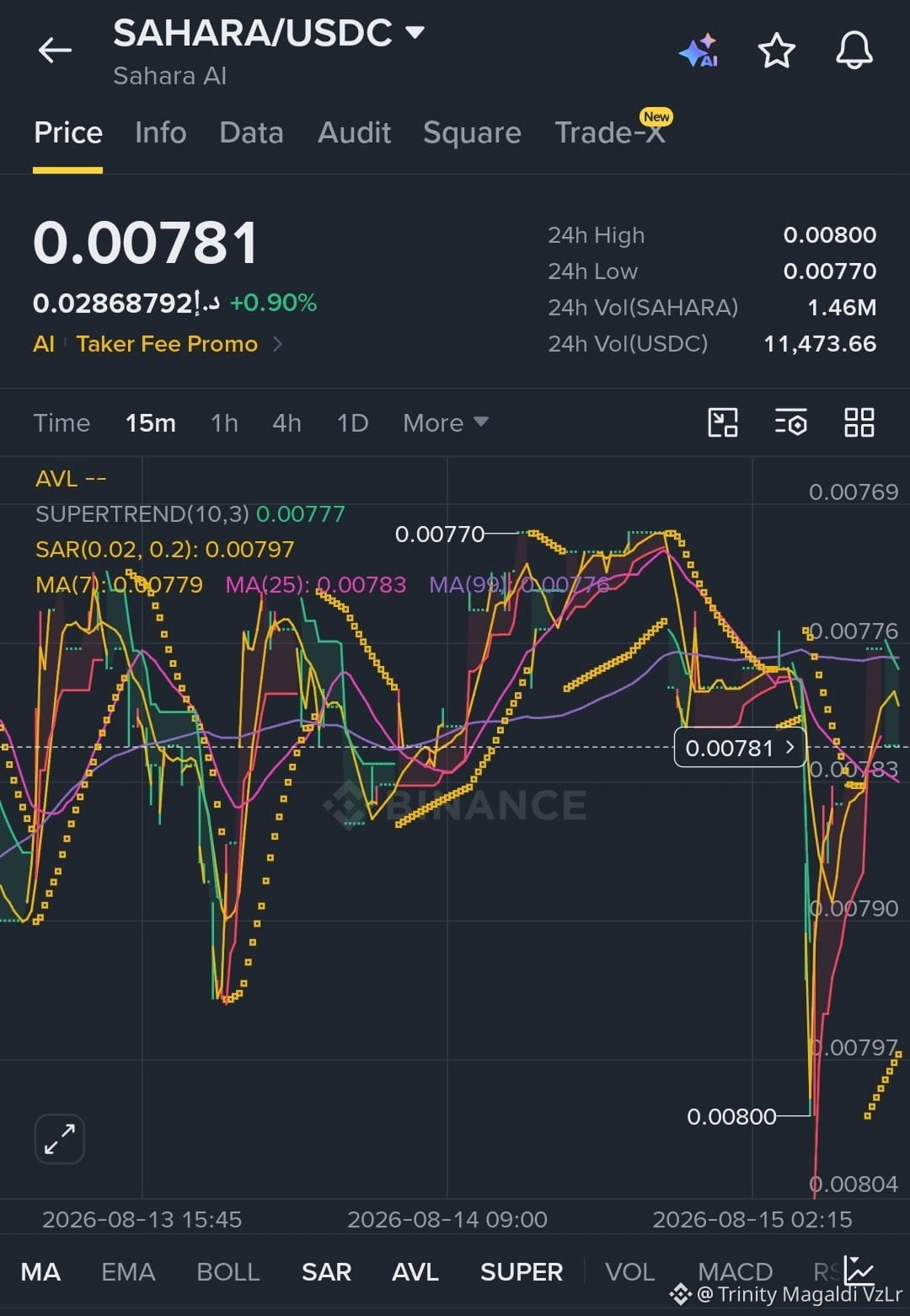Toggle the SAR indicator
910x1316 pixels.
[x=326, y=1271]
